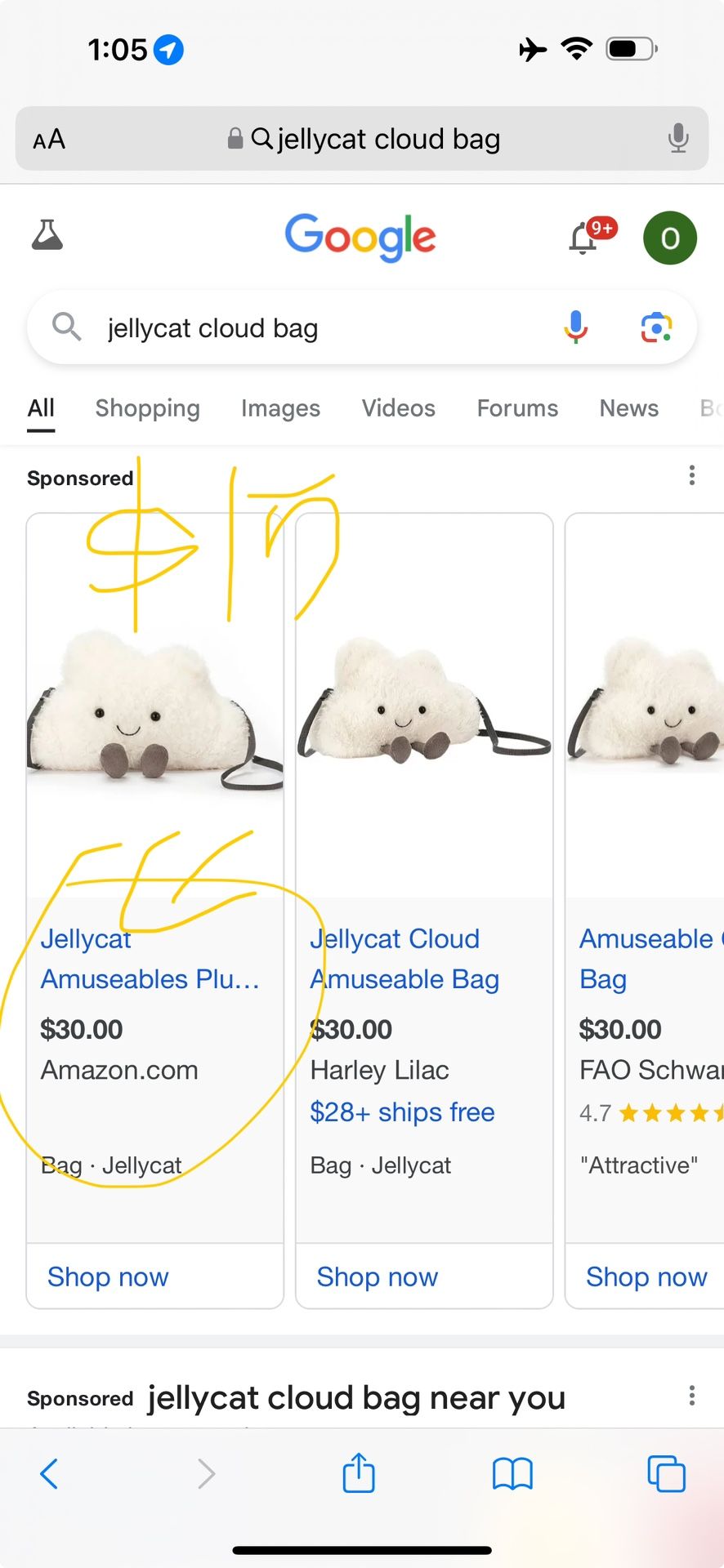724x1568 pixels.
Task: Open Safari bookmarks book icon
Action: click(x=512, y=1473)
